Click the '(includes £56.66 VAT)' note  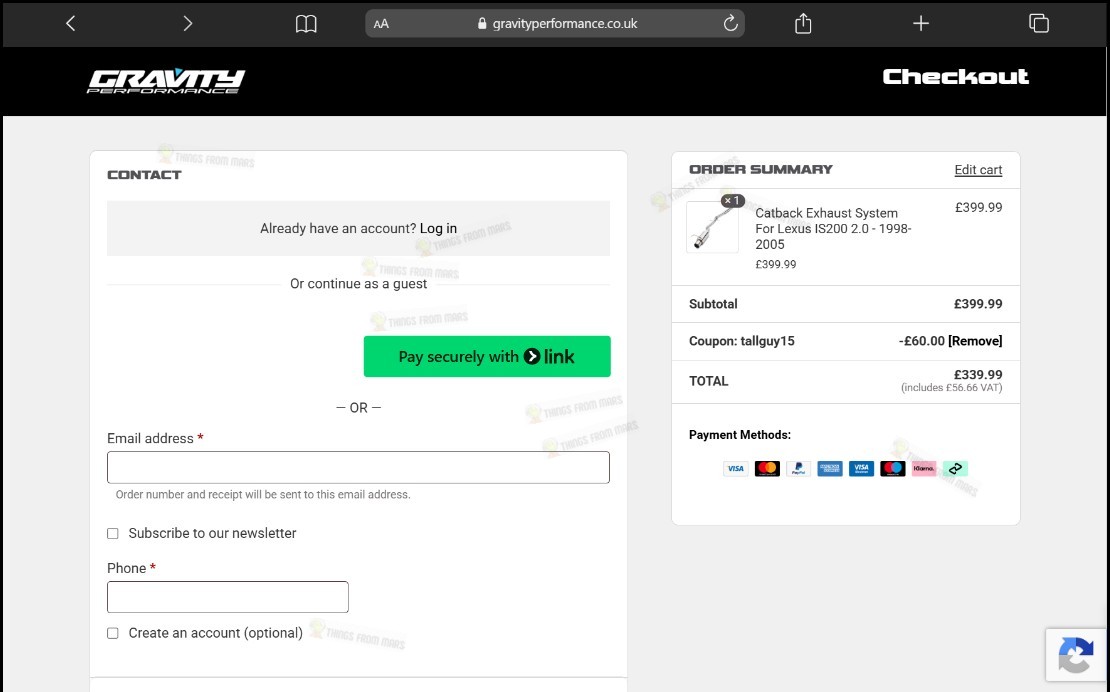point(951,388)
